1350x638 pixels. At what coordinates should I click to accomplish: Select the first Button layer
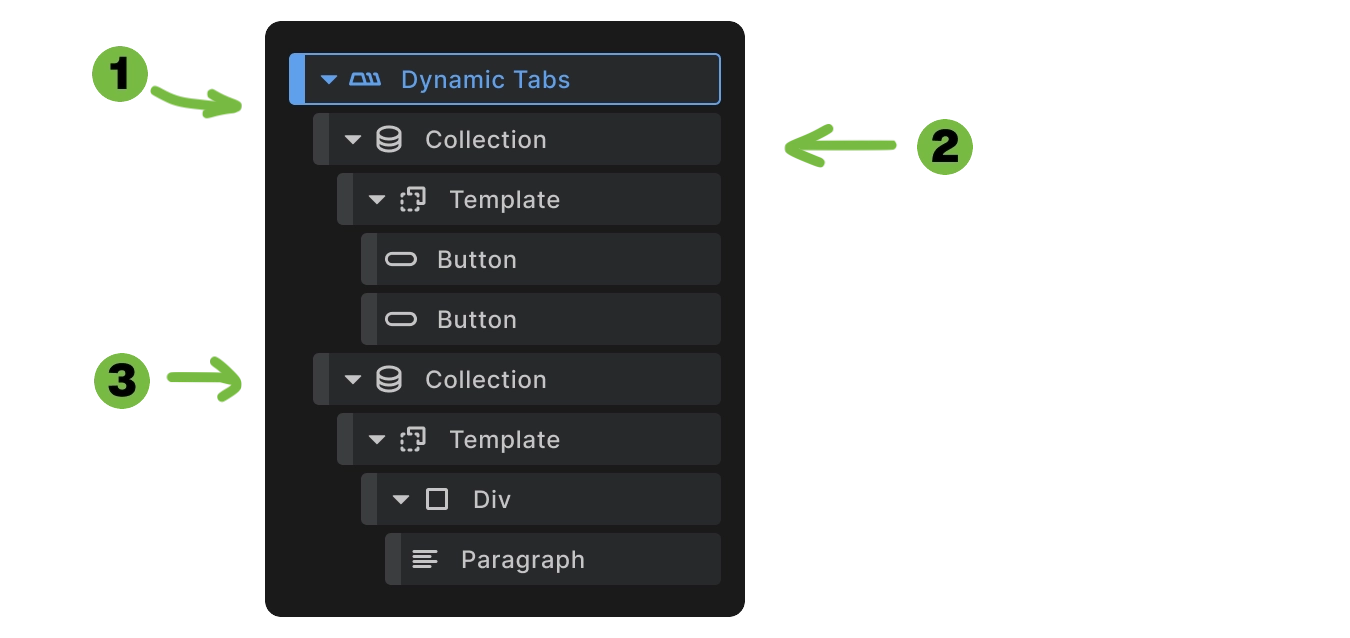tap(476, 259)
